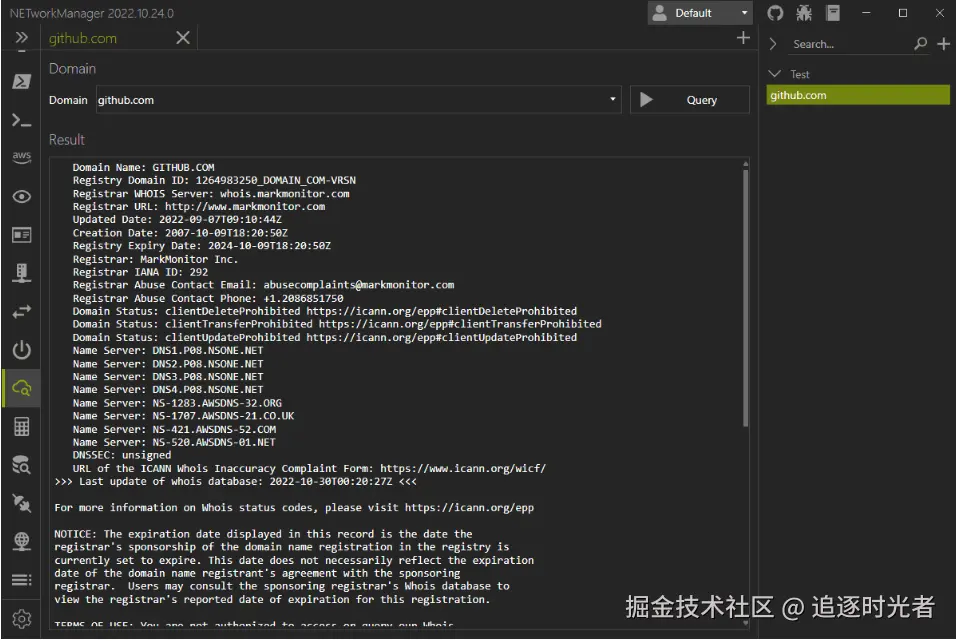Click the 'Creation Date: 2007-10-09' line

(180, 233)
